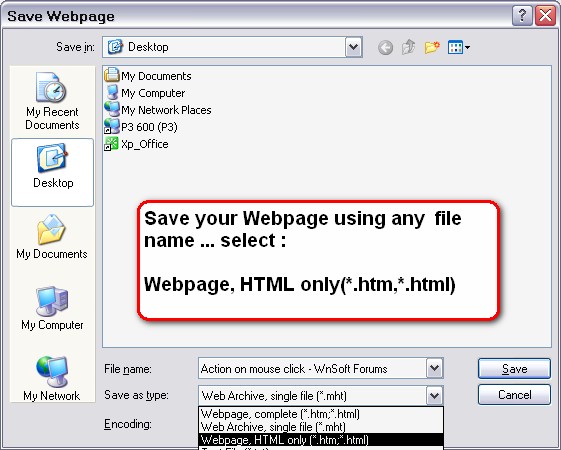This screenshot has width=561, height=450.
Task: Go up one folder level
Action: [x=408, y=47]
